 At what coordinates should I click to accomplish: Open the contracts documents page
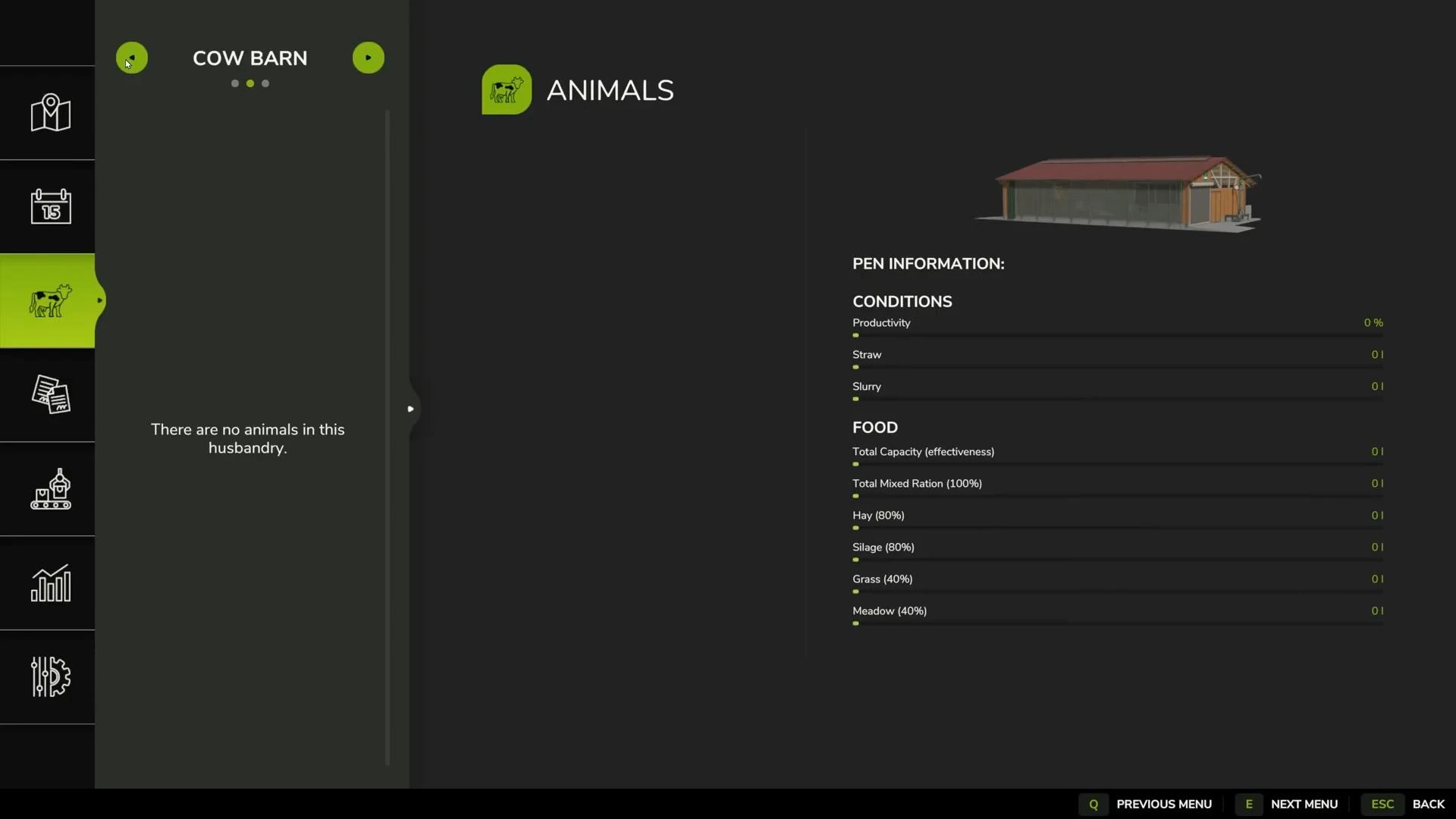pyautogui.click(x=50, y=394)
